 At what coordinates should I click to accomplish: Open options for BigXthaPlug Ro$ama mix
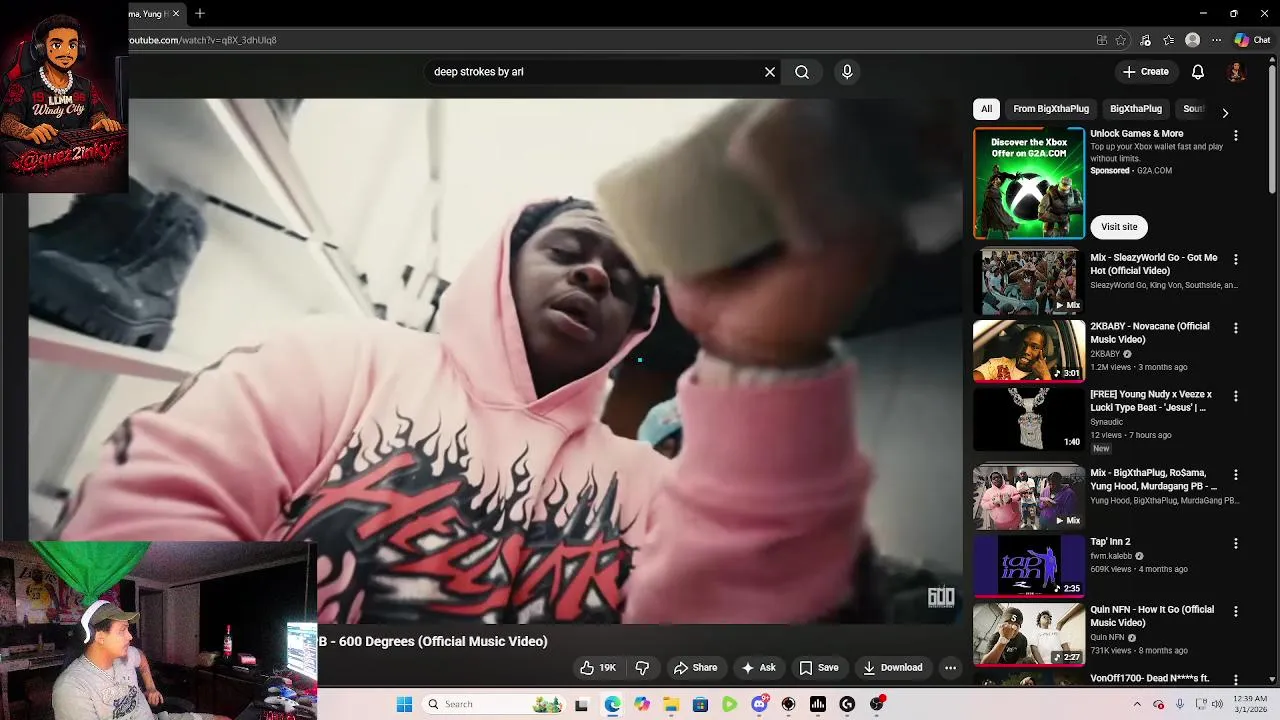coord(1236,475)
